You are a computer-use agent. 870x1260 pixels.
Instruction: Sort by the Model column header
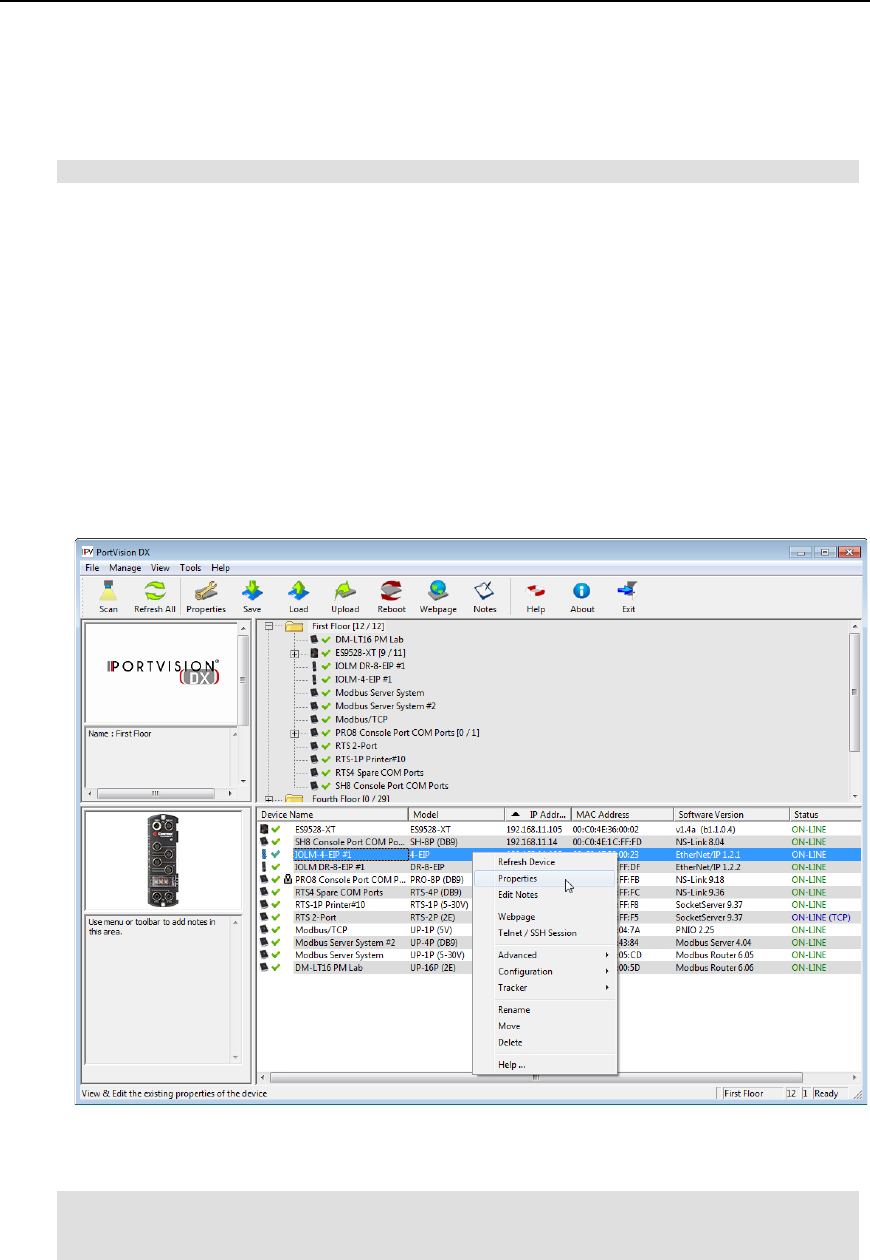456,815
